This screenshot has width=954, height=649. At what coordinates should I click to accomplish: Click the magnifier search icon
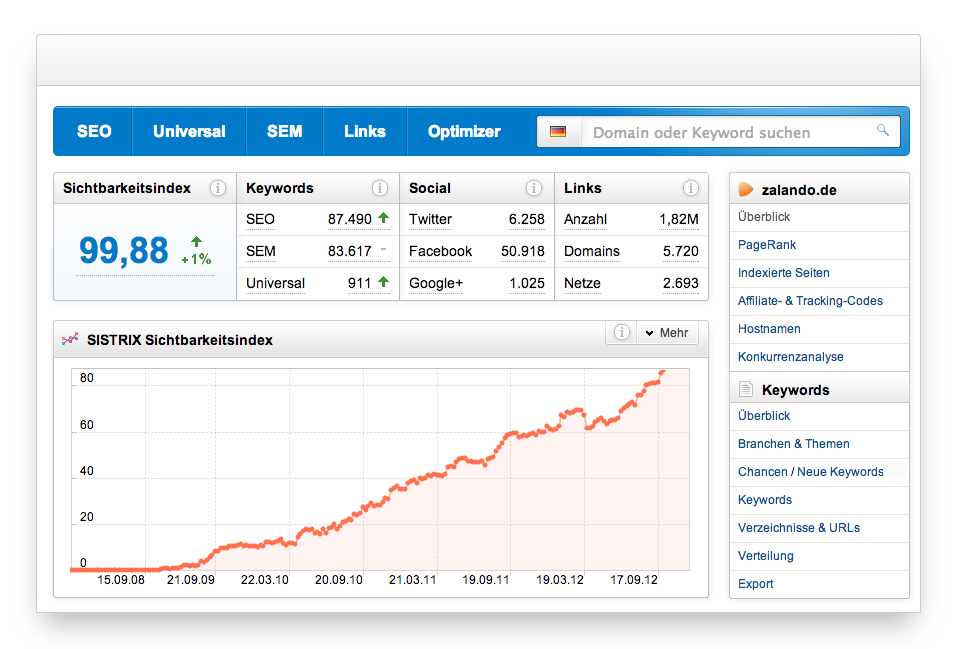click(882, 130)
